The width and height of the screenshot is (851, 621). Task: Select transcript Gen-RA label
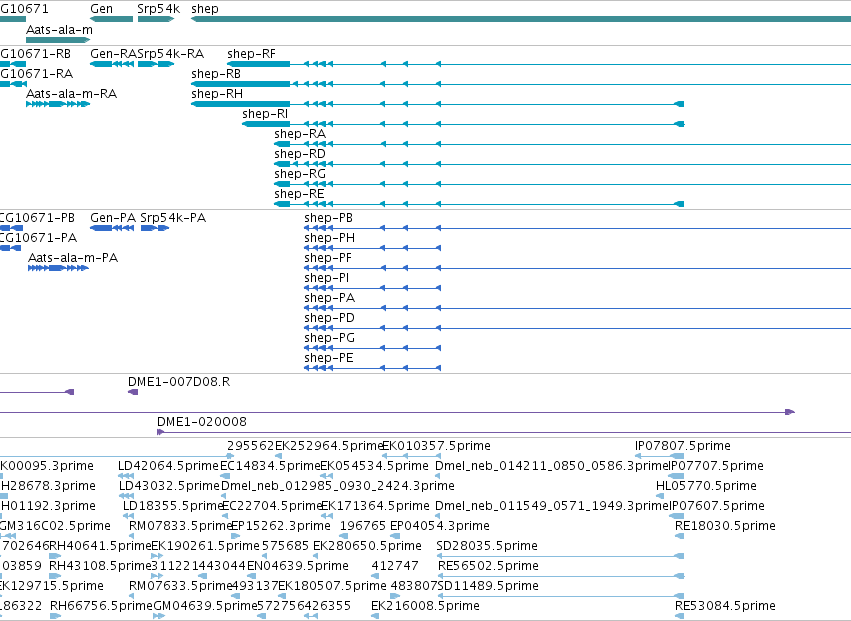click(x=113, y=54)
